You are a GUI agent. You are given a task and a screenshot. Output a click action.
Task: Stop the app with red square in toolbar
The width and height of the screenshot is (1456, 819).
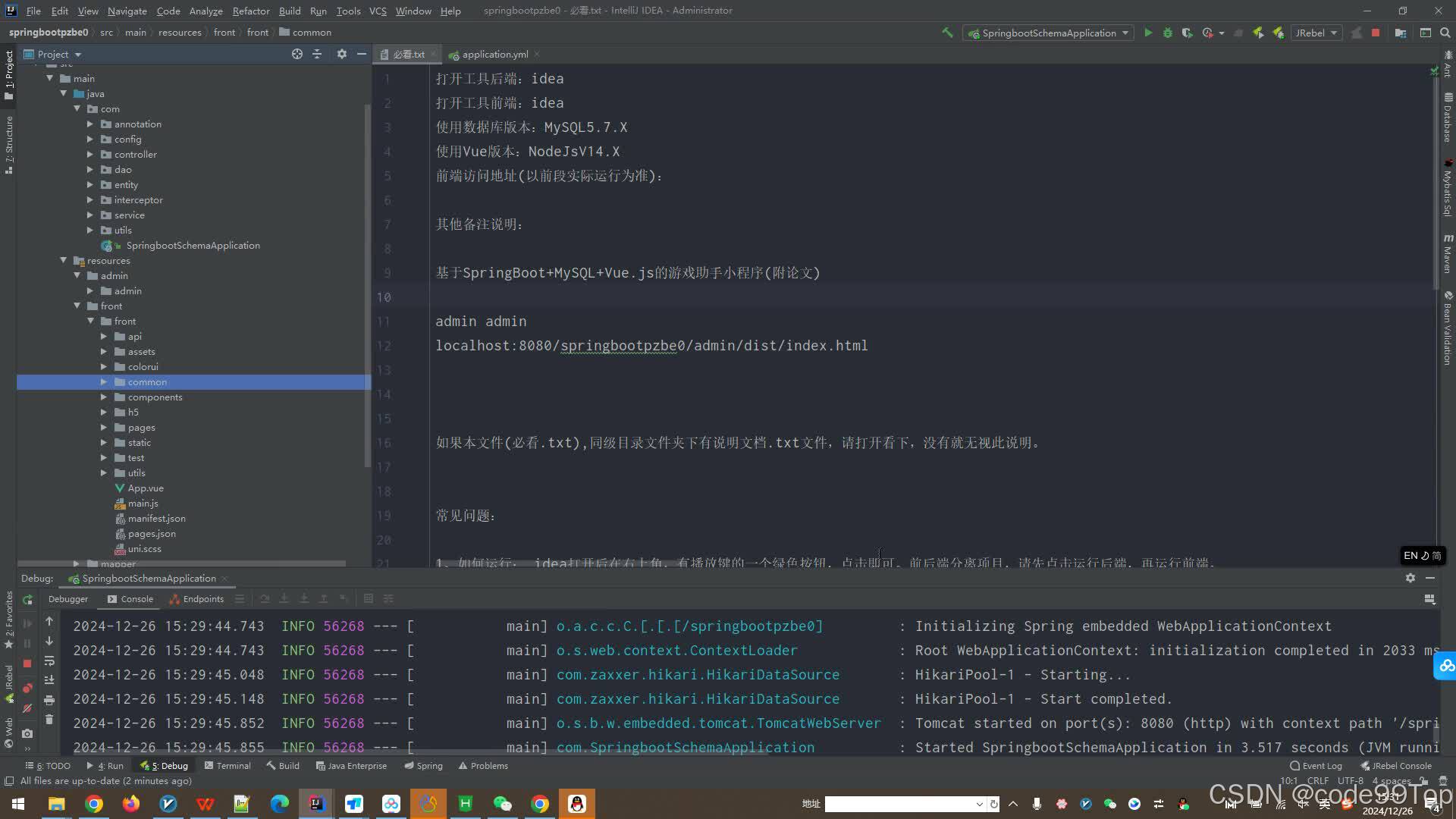1376,33
